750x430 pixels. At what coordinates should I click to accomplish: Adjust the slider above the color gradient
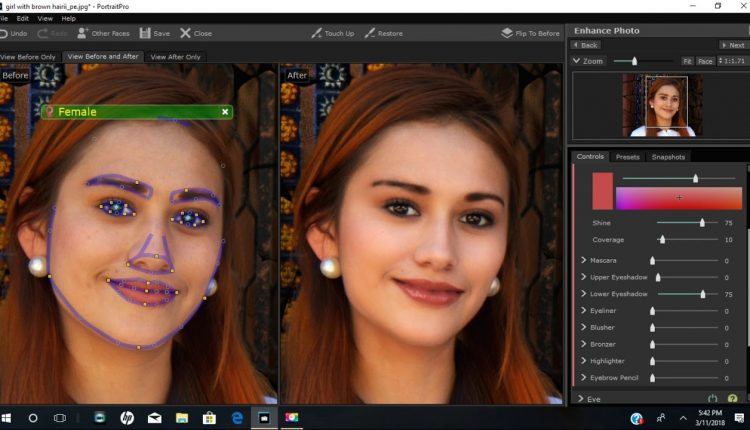tap(695, 178)
